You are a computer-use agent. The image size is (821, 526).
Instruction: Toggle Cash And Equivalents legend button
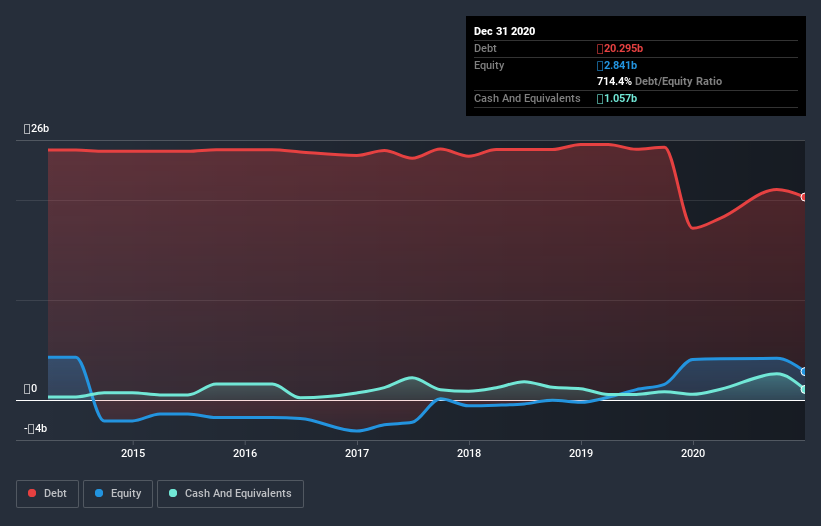230,494
